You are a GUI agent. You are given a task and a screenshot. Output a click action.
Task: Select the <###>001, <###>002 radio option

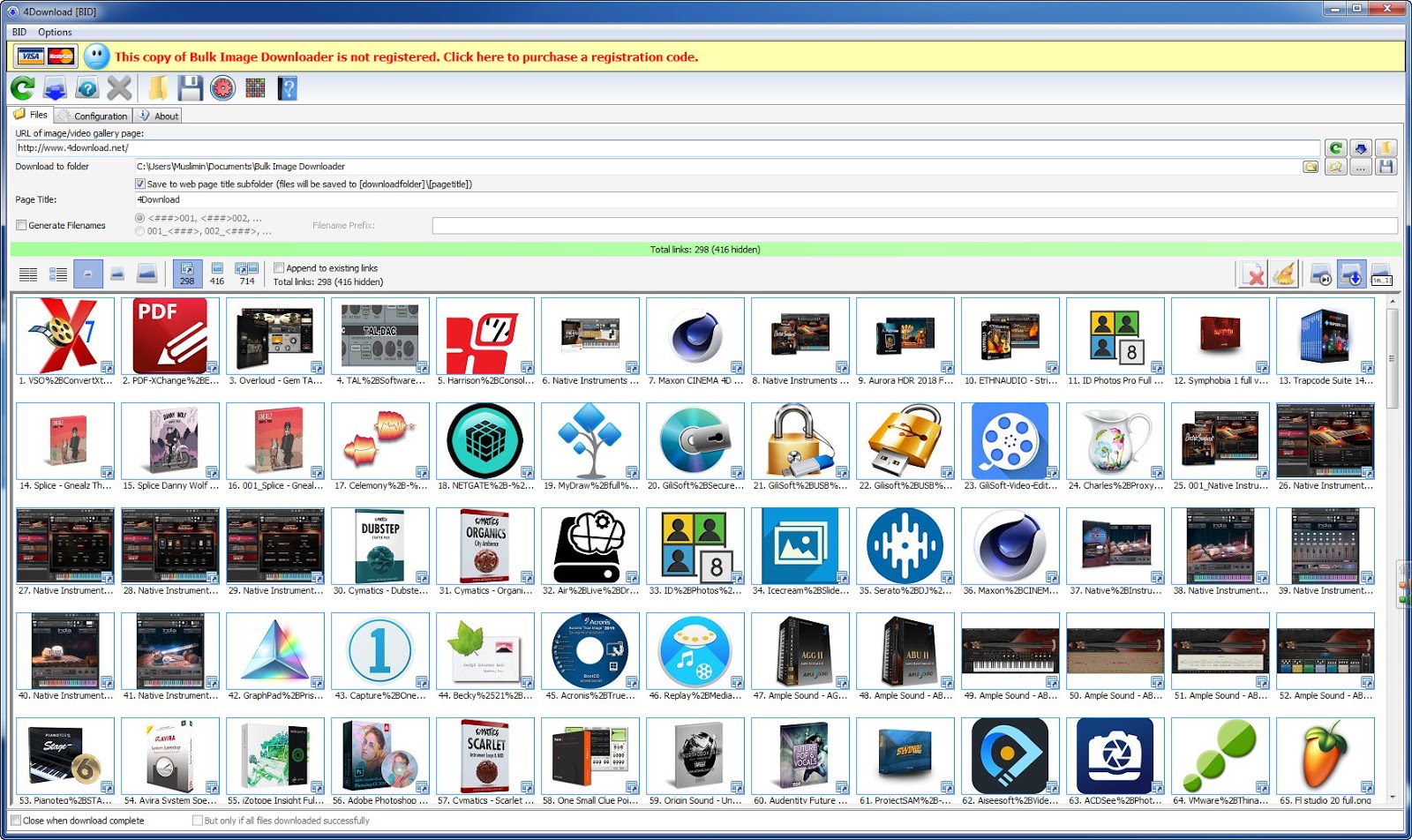pos(139,218)
